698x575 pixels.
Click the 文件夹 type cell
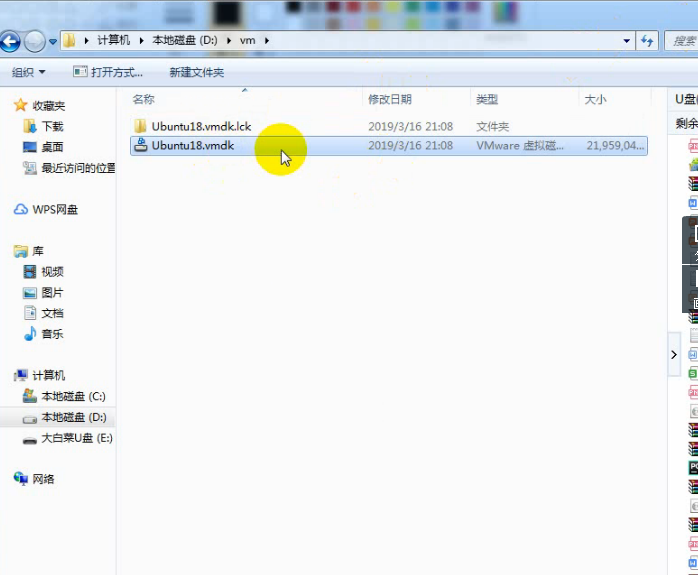coord(492,126)
